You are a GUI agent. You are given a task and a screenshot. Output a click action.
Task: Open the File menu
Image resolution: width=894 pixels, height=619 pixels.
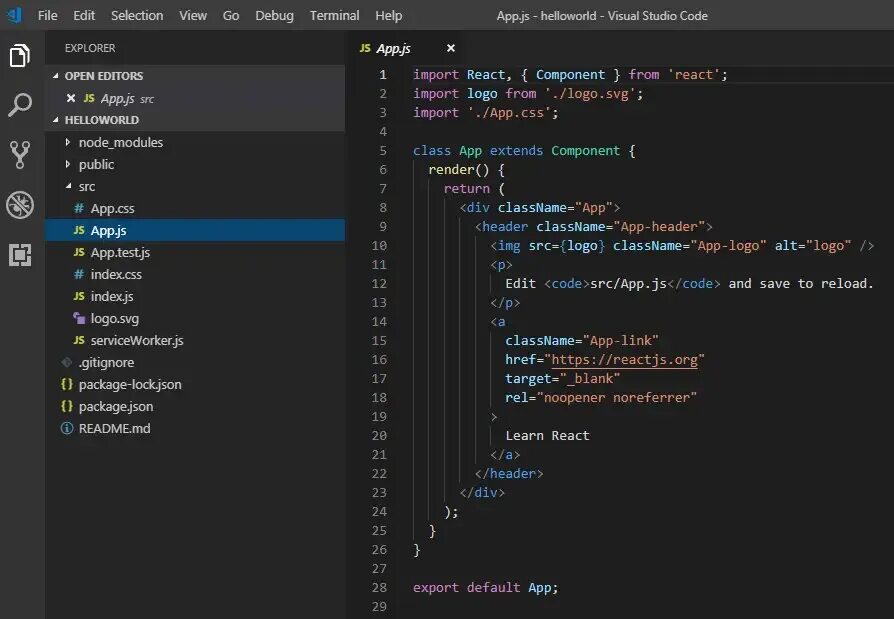48,15
